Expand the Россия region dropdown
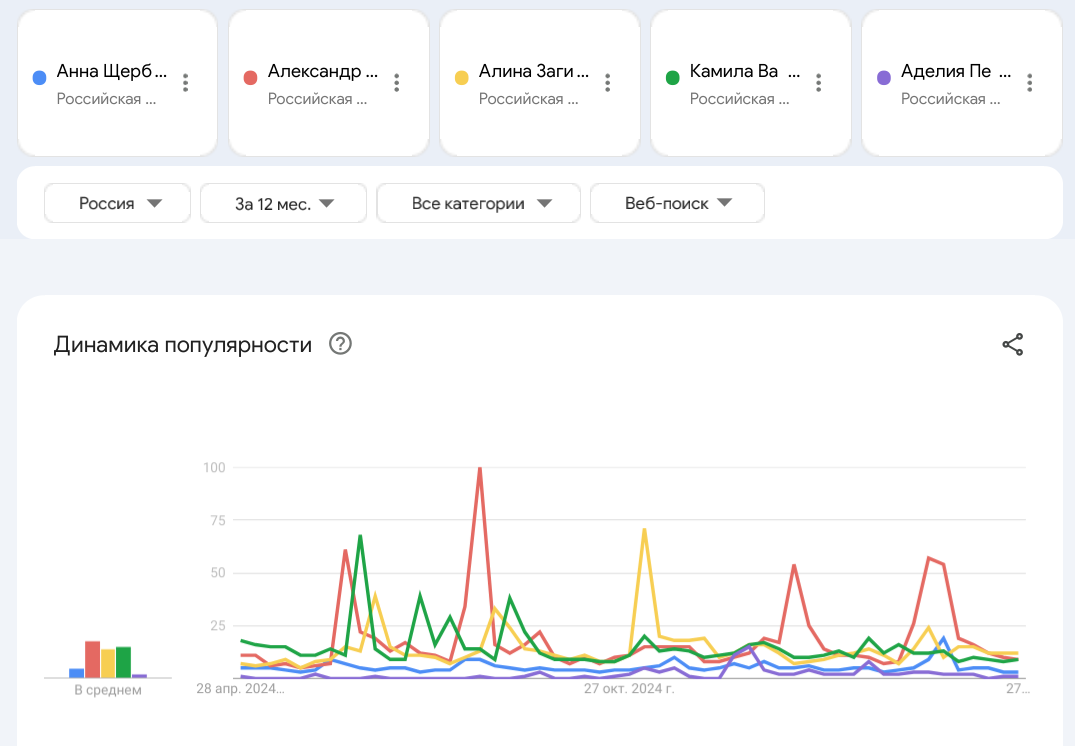 click(x=118, y=203)
